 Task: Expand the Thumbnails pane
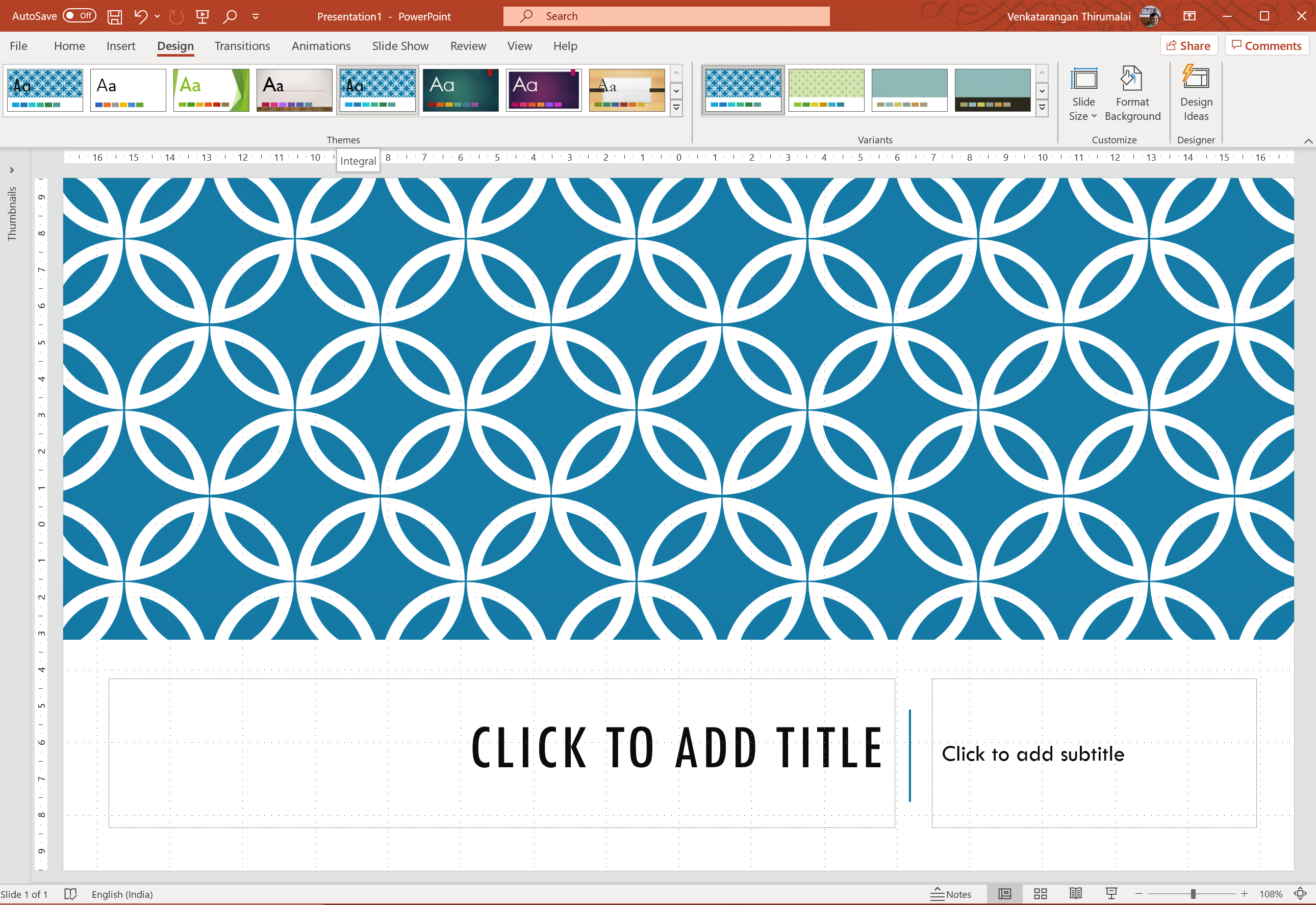[12, 170]
